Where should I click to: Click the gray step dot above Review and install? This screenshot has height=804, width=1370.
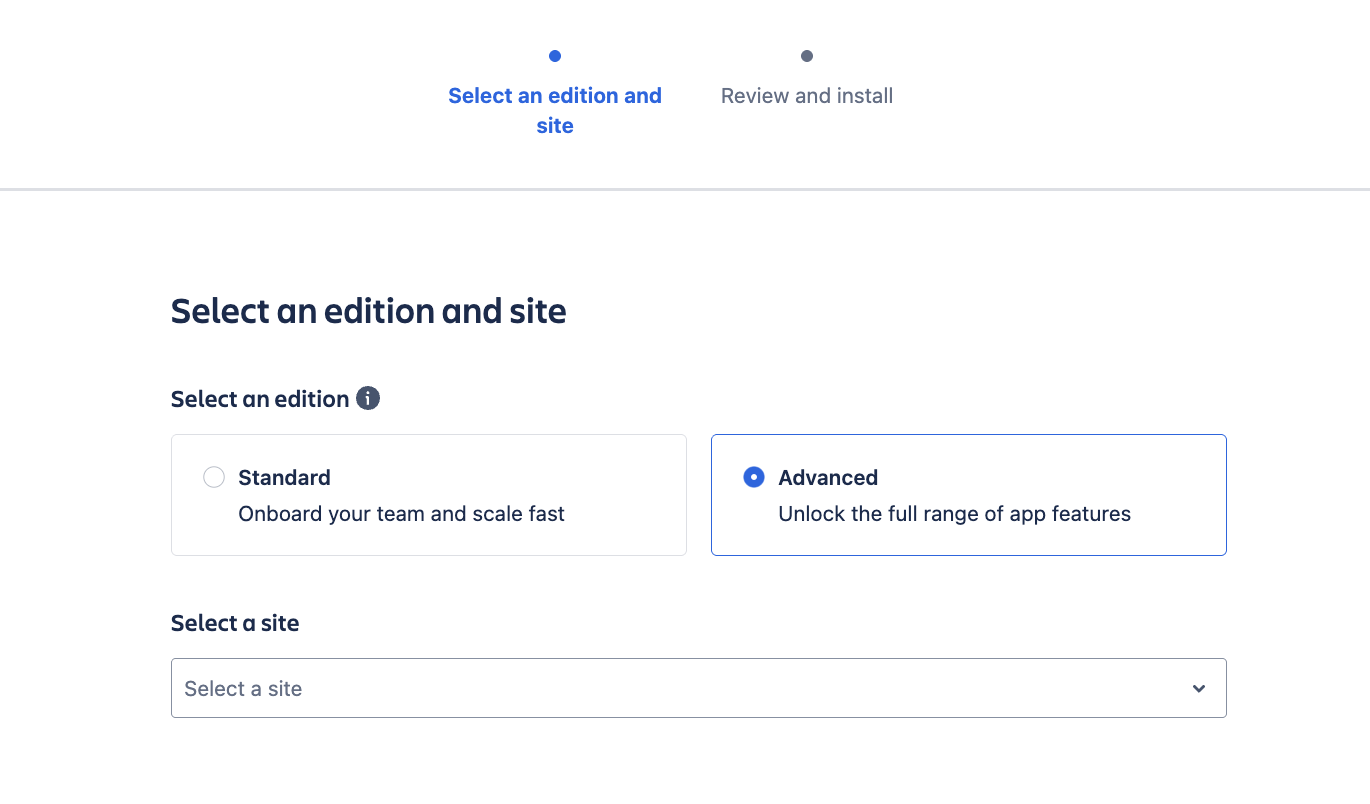807,56
